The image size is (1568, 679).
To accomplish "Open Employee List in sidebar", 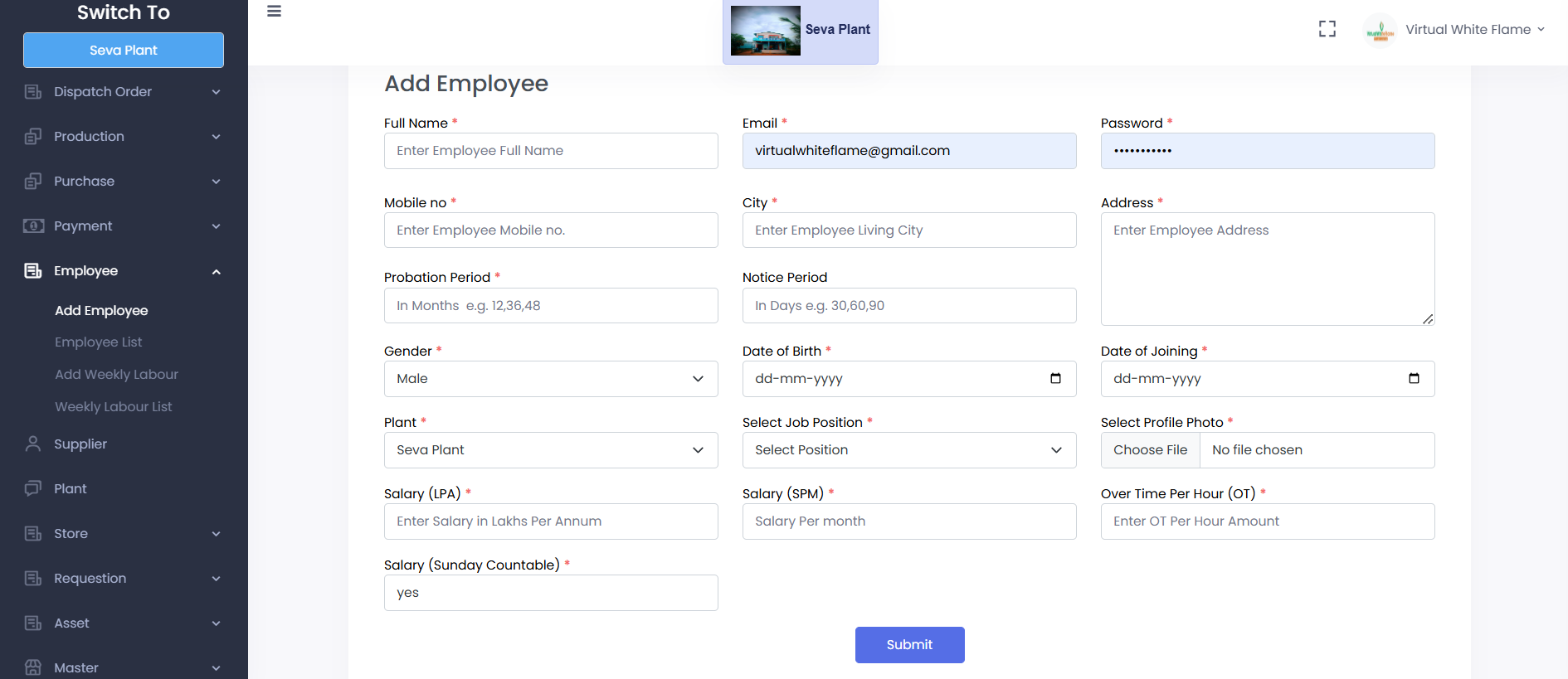I will click(98, 342).
